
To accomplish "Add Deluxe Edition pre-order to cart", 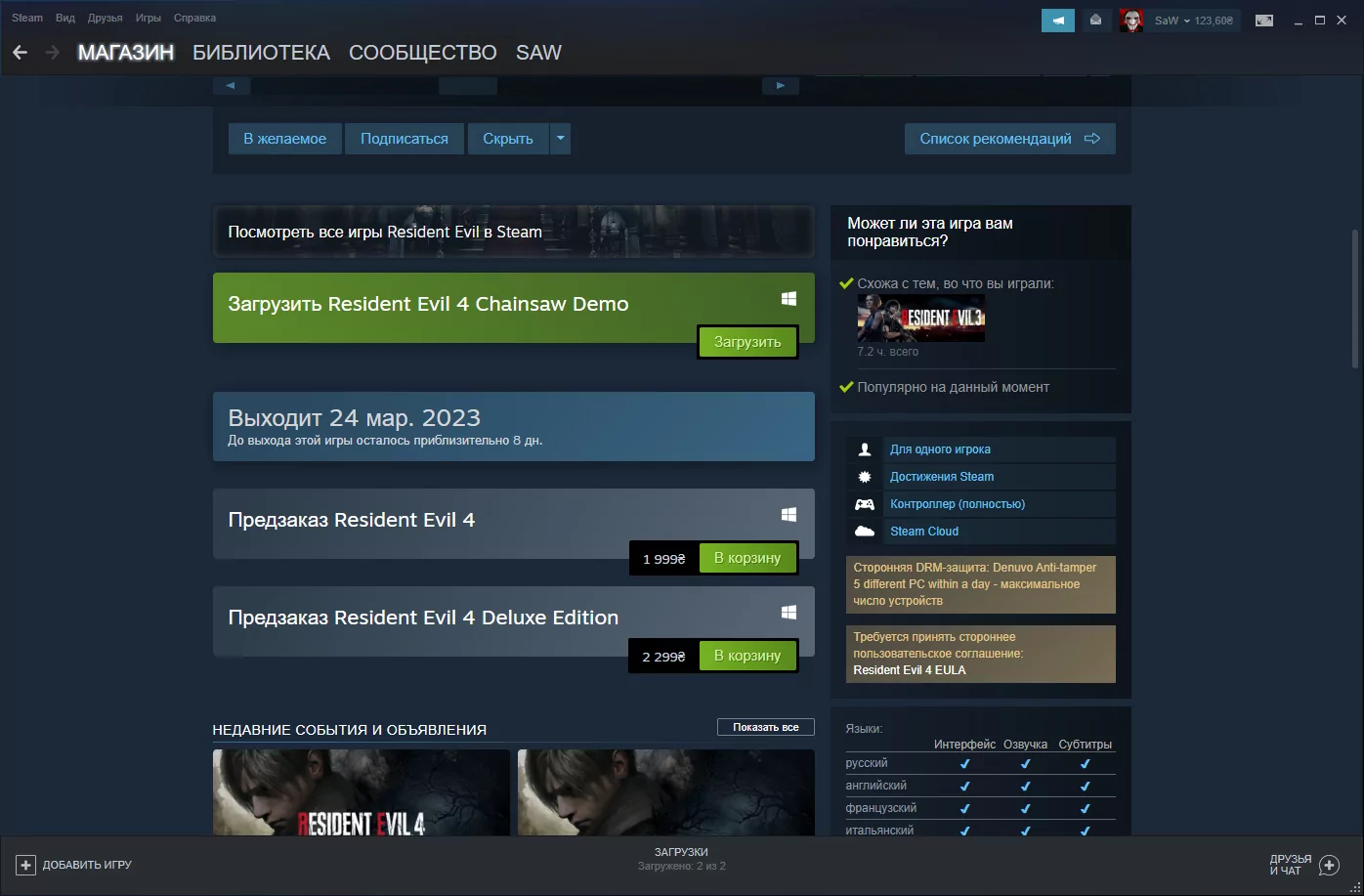I will pyautogui.click(x=747, y=656).
